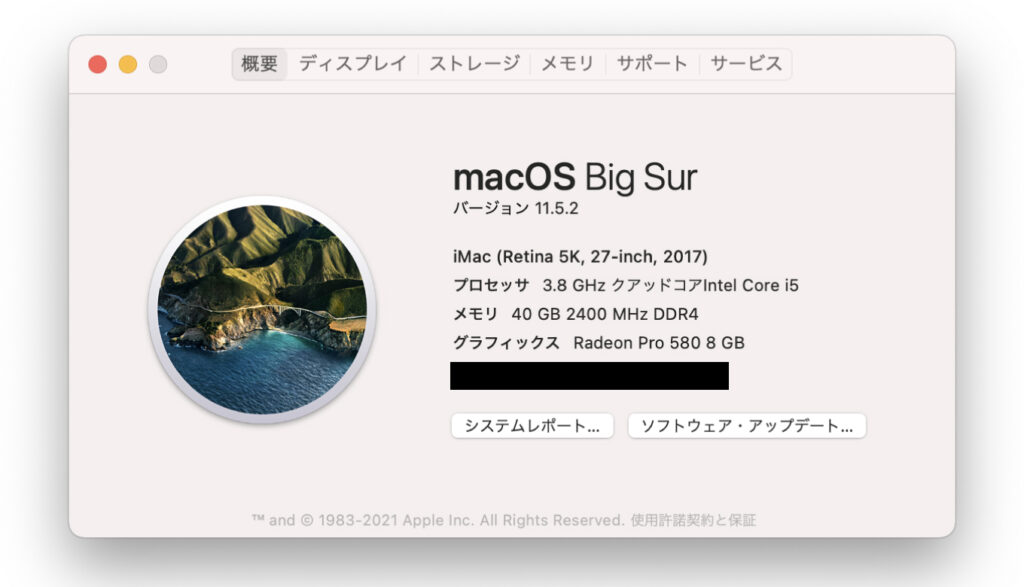Switch to the ディスプレイ tab

pos(353,64)
